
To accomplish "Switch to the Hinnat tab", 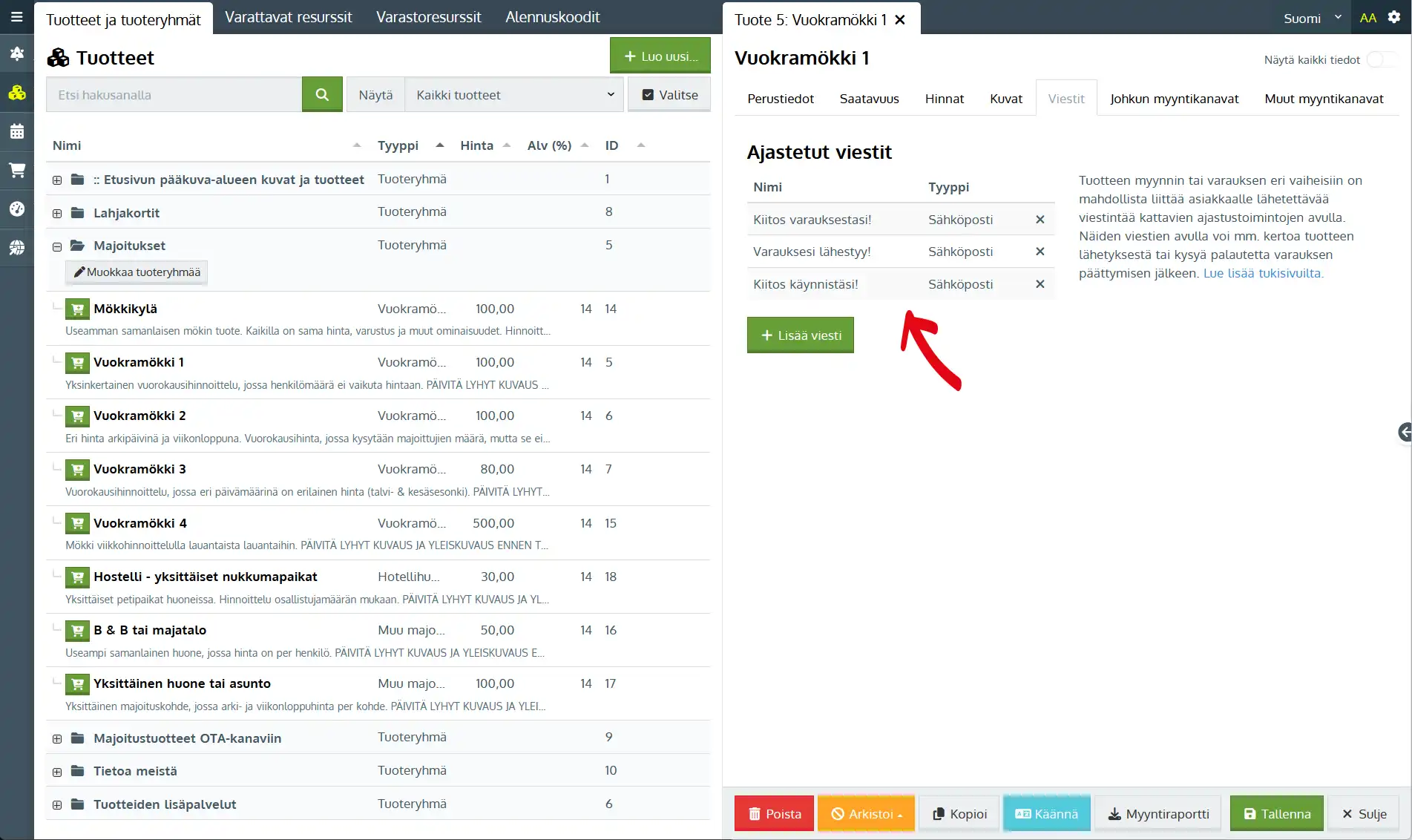I will 944,99.
